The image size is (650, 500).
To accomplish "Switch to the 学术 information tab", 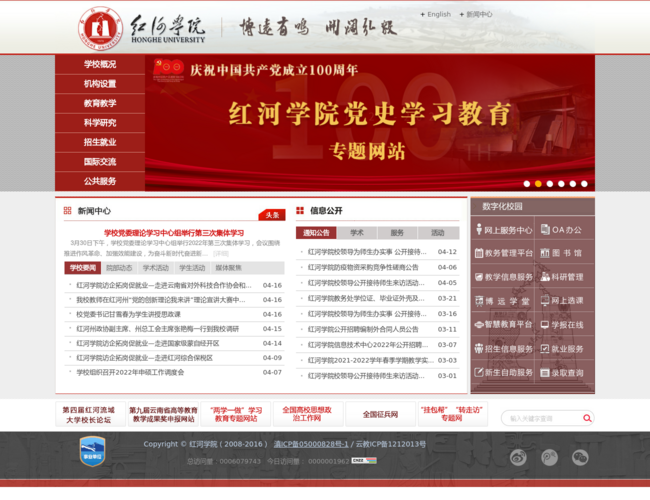I will pyautogui.click(x=357, y=233).
